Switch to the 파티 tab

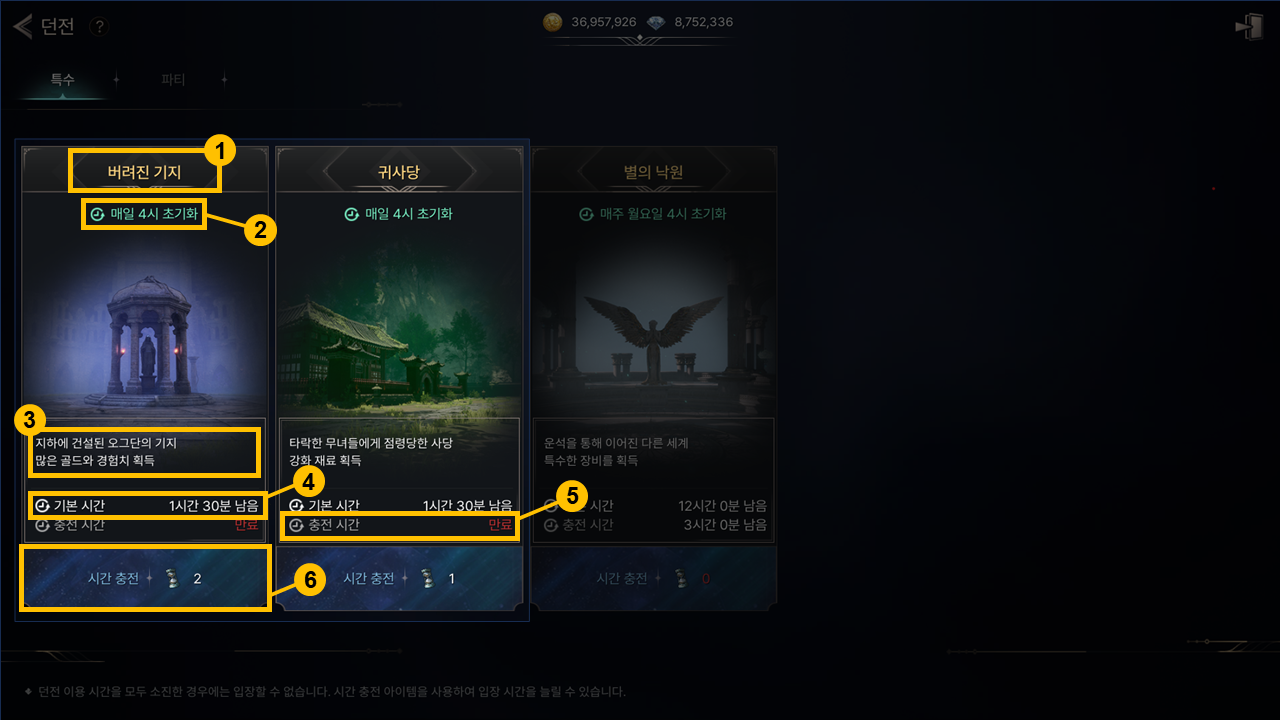173,80
